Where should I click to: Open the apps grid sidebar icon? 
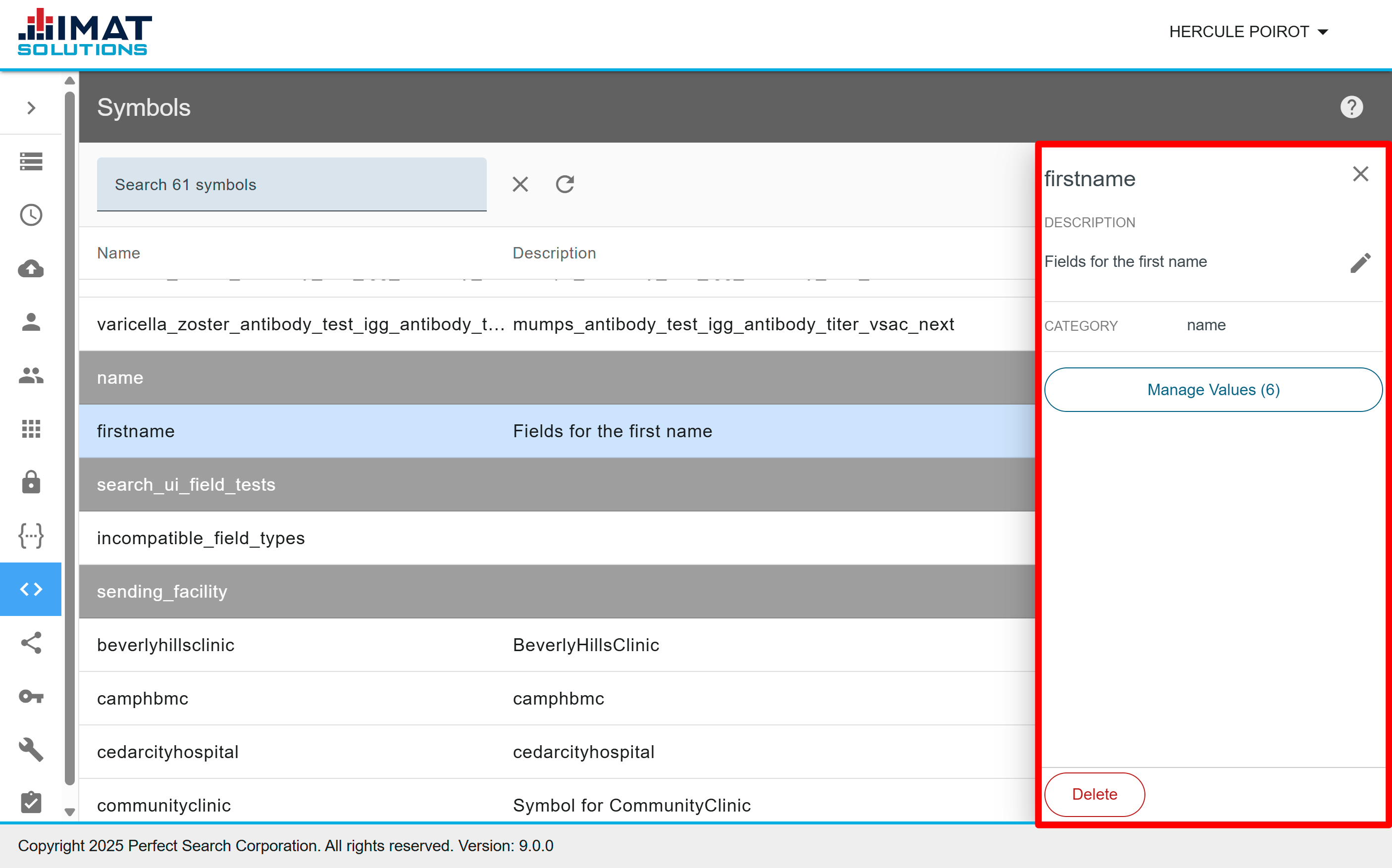31,429
